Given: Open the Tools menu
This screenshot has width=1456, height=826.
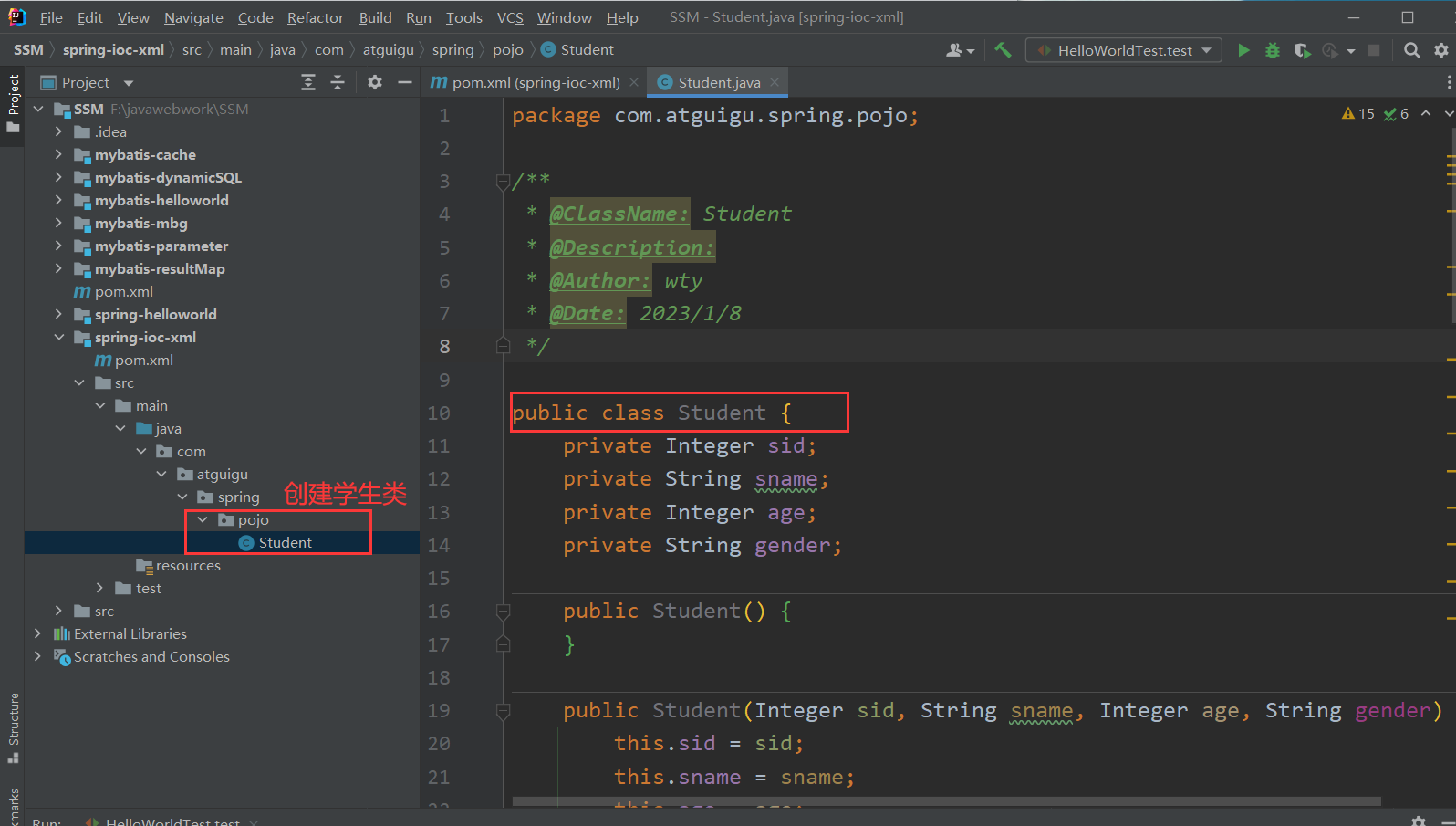Looking at the screenshot, I should coord(463,17).
